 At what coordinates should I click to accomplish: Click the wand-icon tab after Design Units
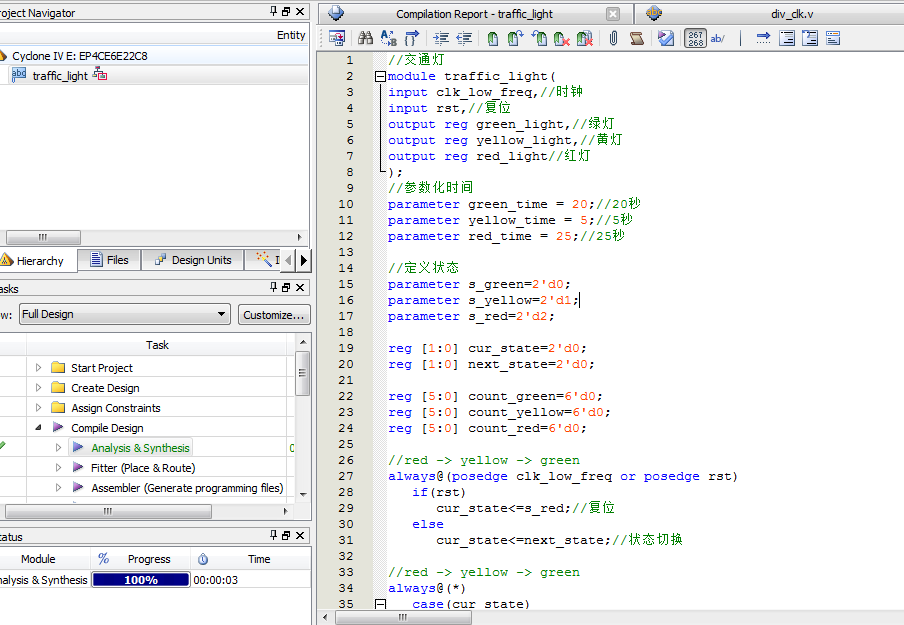[x=265, y=260]
